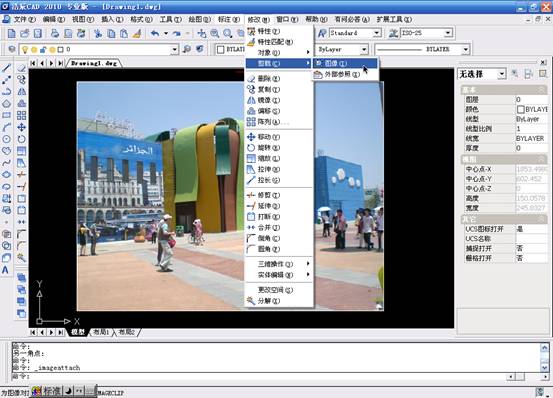
Task: Expand the 对象 submenu
Action: pos(279,53)
